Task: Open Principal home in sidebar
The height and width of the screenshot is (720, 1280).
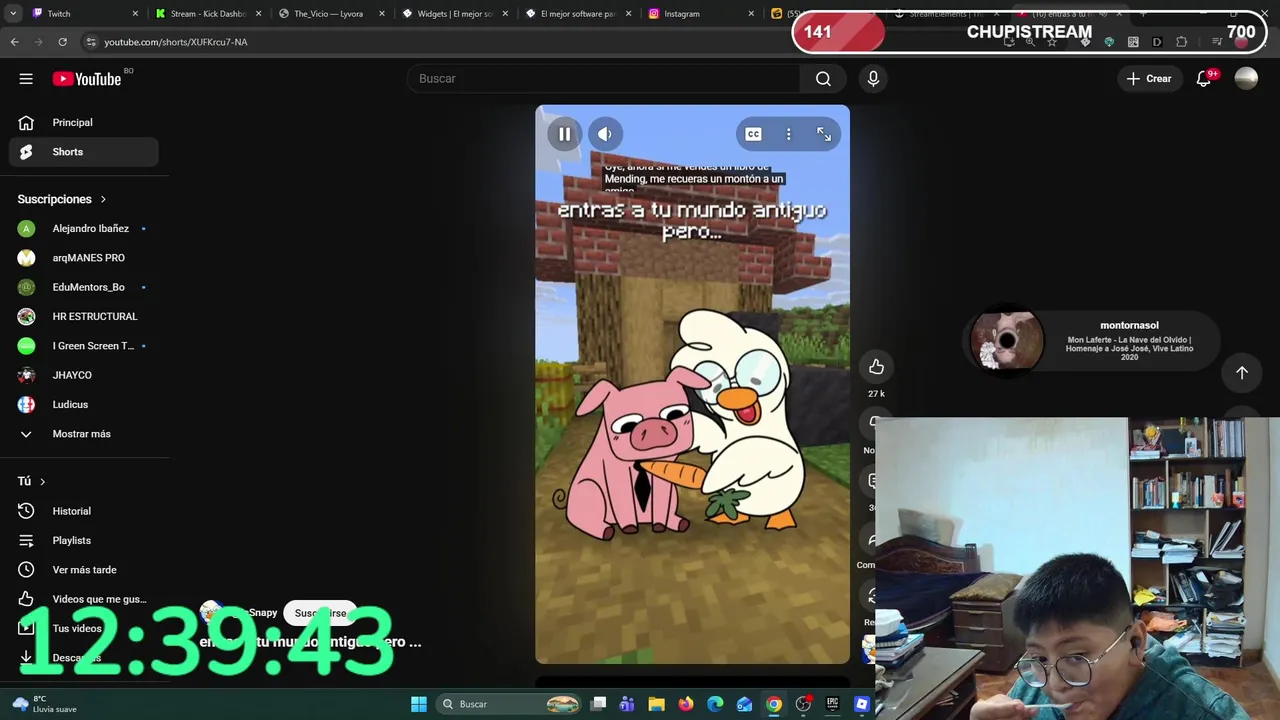Action: click(84, 122)
